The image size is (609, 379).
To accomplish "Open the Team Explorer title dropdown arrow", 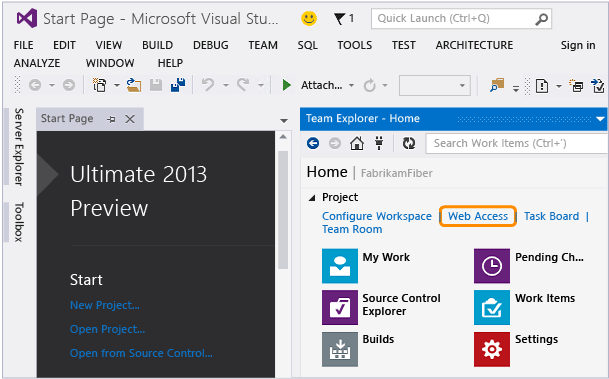I will tap(600, 119).
